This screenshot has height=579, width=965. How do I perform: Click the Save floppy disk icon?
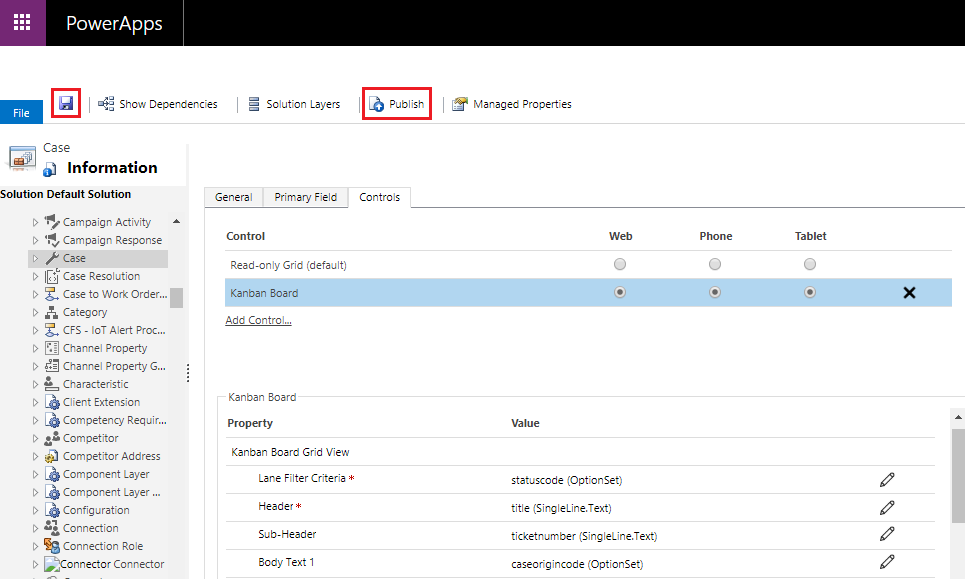pos(66,103)
